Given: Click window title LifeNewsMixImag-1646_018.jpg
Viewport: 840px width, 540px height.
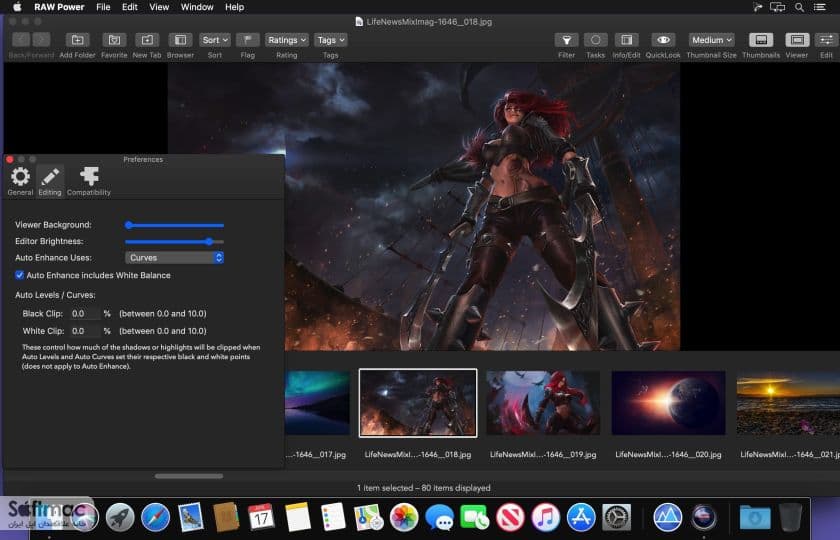Looking at the screenshot, I should click(429, 22).
